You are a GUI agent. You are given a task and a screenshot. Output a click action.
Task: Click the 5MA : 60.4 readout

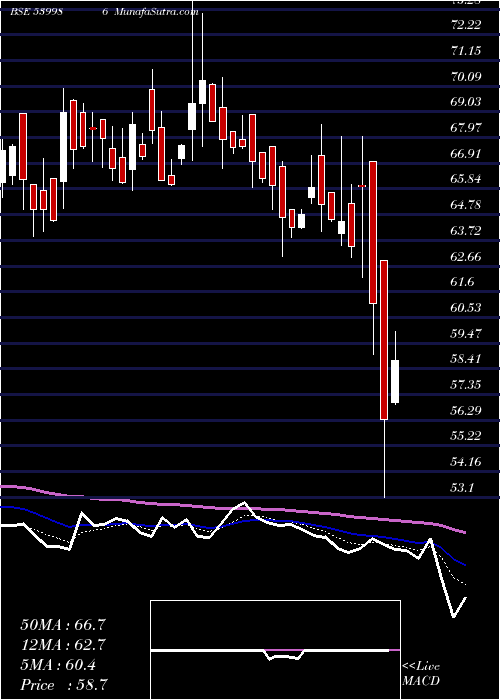pos(58,665)
